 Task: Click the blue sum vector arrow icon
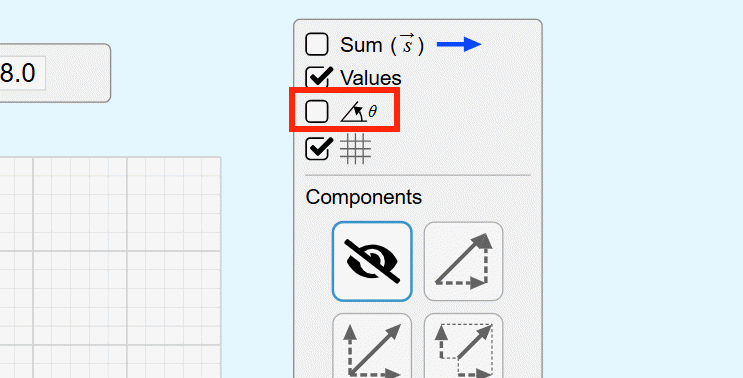(459, 45)
